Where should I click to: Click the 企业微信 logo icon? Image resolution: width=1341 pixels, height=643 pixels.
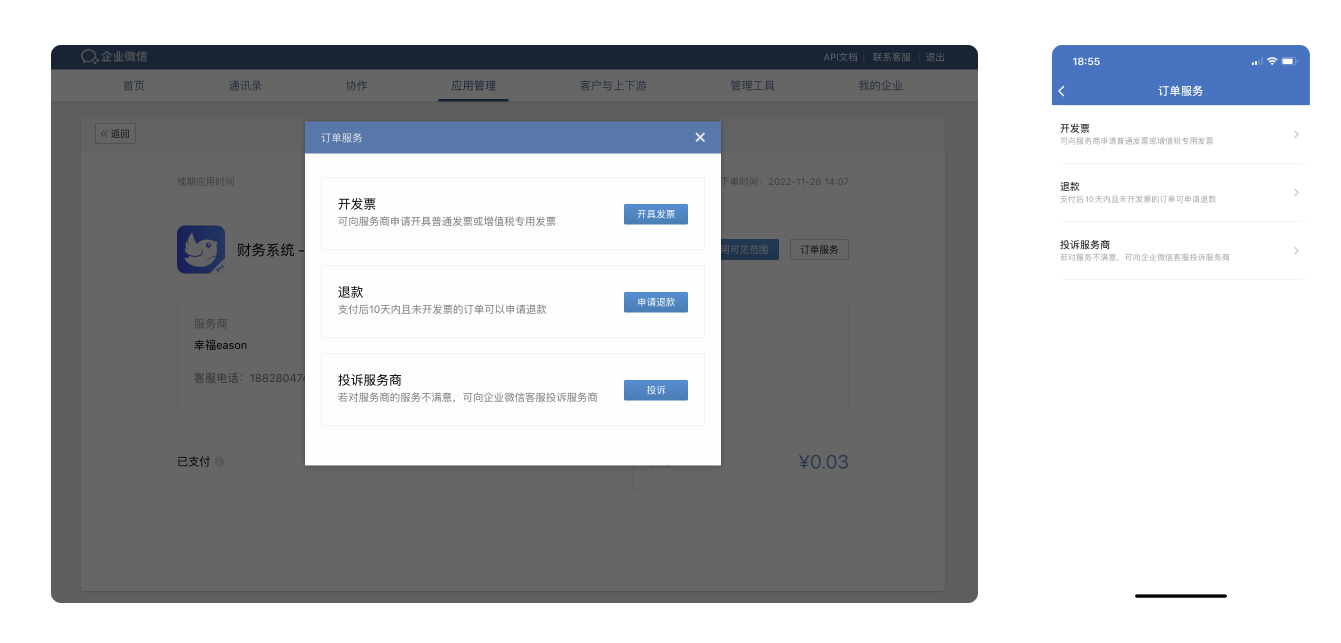[x=88, y=57]
